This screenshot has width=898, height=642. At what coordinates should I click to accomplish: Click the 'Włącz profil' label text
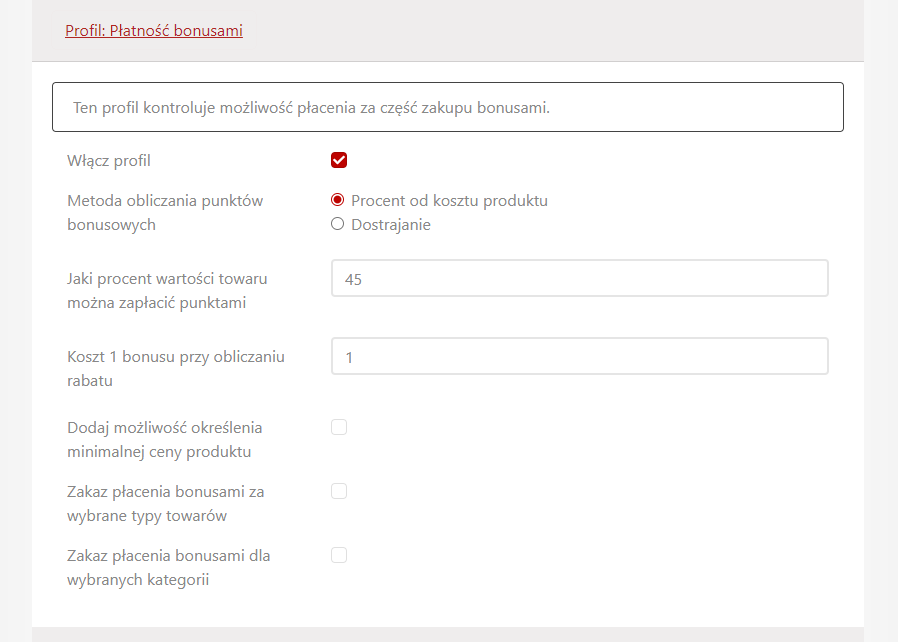point(109,160)
